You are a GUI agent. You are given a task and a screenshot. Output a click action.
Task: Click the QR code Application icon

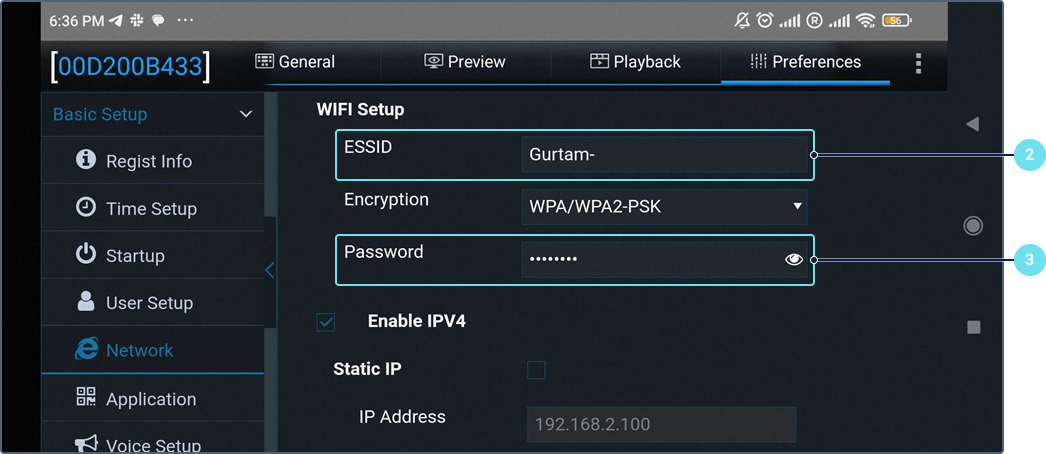click(x=86, y=398)
